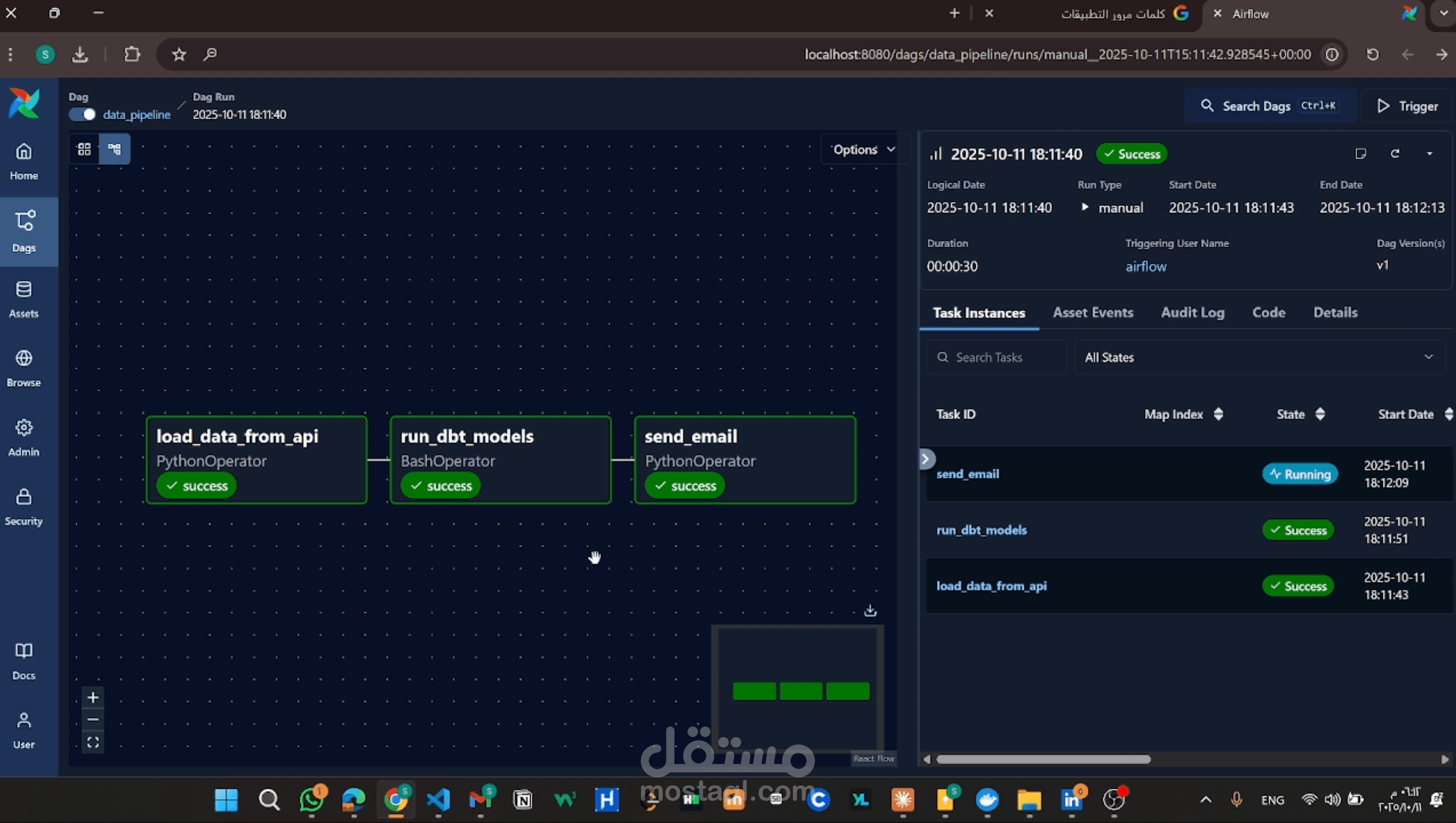Open the run_dbt_models task instance link
Viewport: 1456px width, 823px height.
tap(981, 530)
